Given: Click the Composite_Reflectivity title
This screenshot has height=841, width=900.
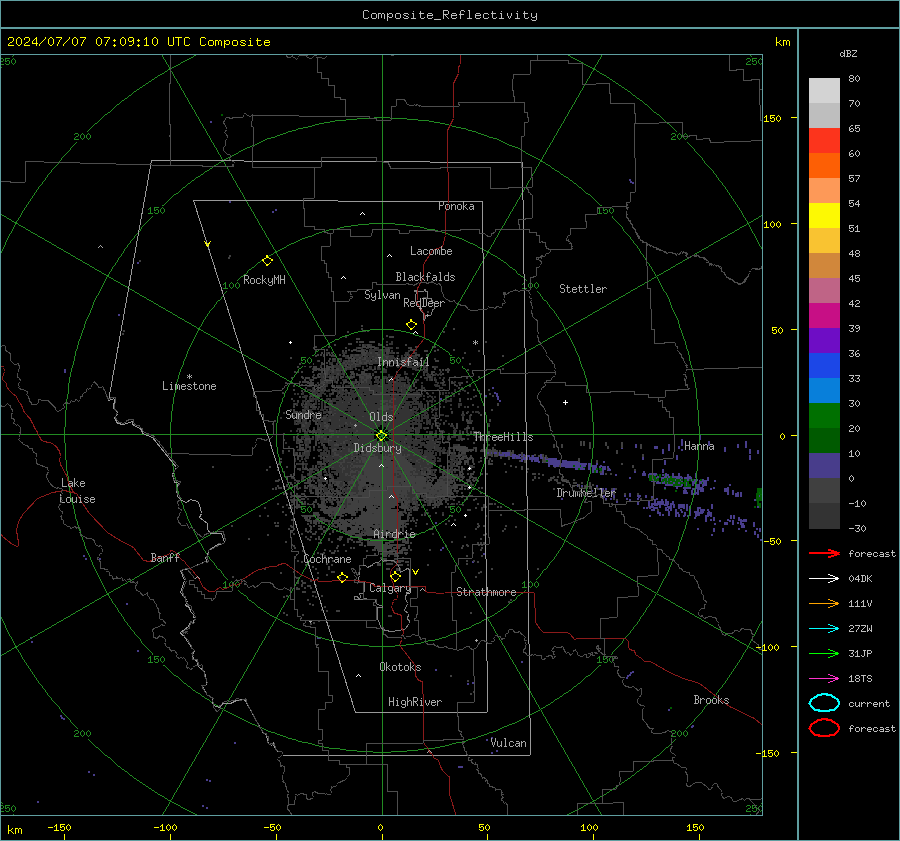Looking at the screenshot, I should pyautogui.click(x=450, y=15).
